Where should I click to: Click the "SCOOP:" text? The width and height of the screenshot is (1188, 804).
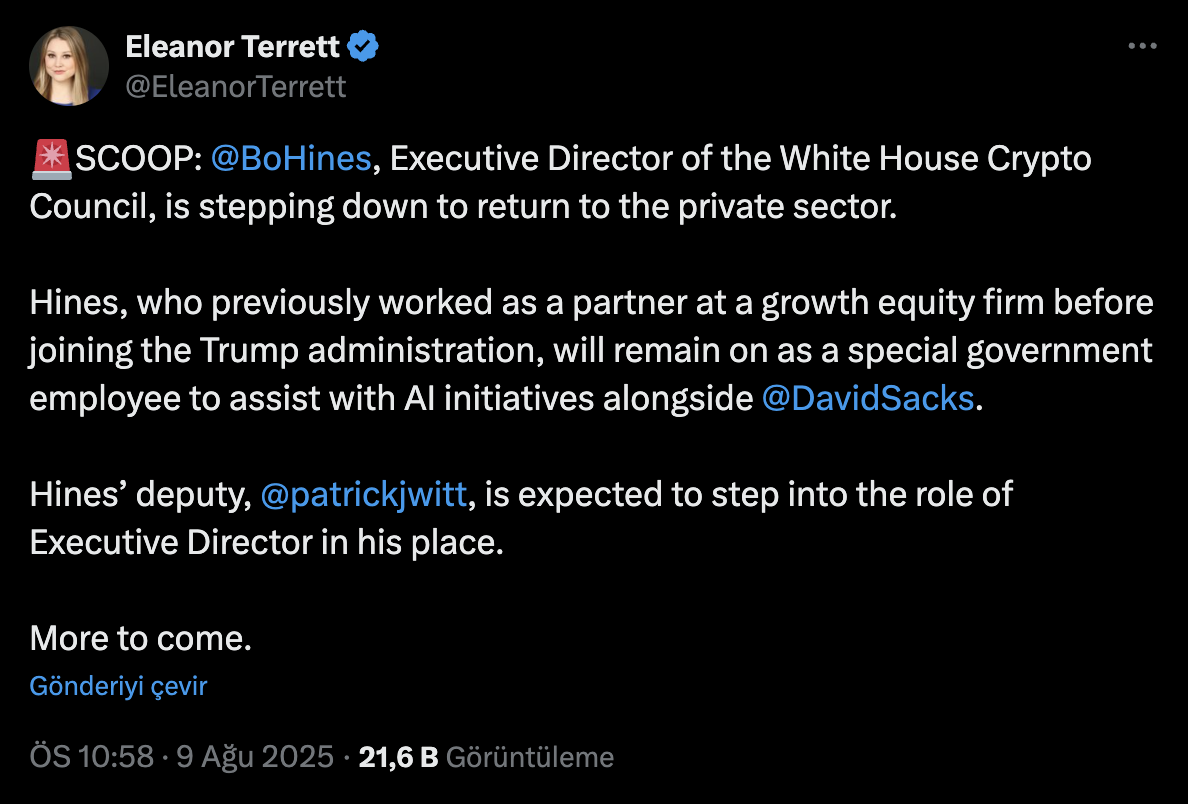139,159
